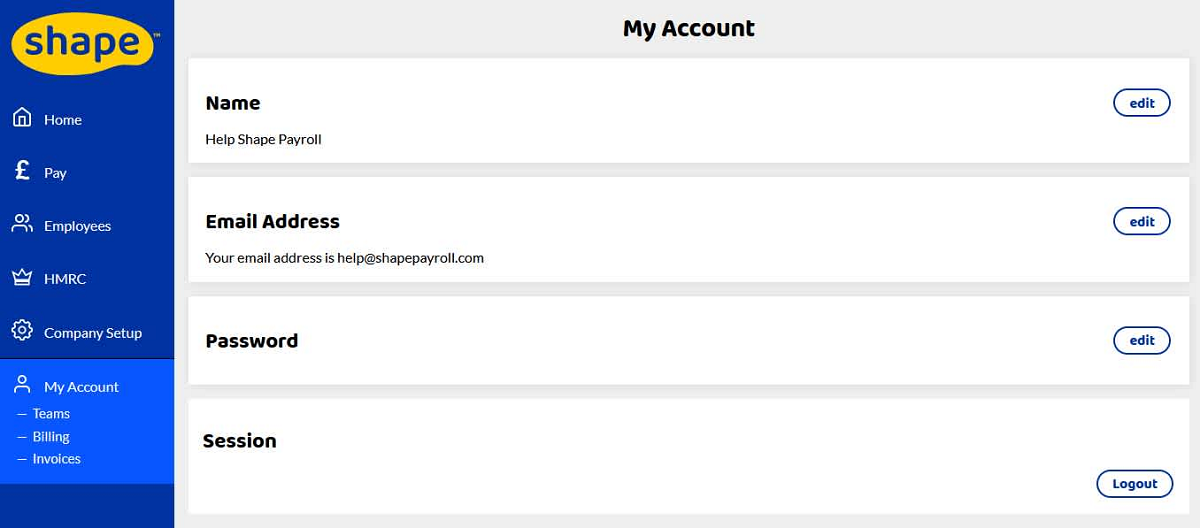Image resolution: width=1200 pixels, height=528 pixels.
Task: Go to Billing under My Account
Action: click(x=51, y=437)
